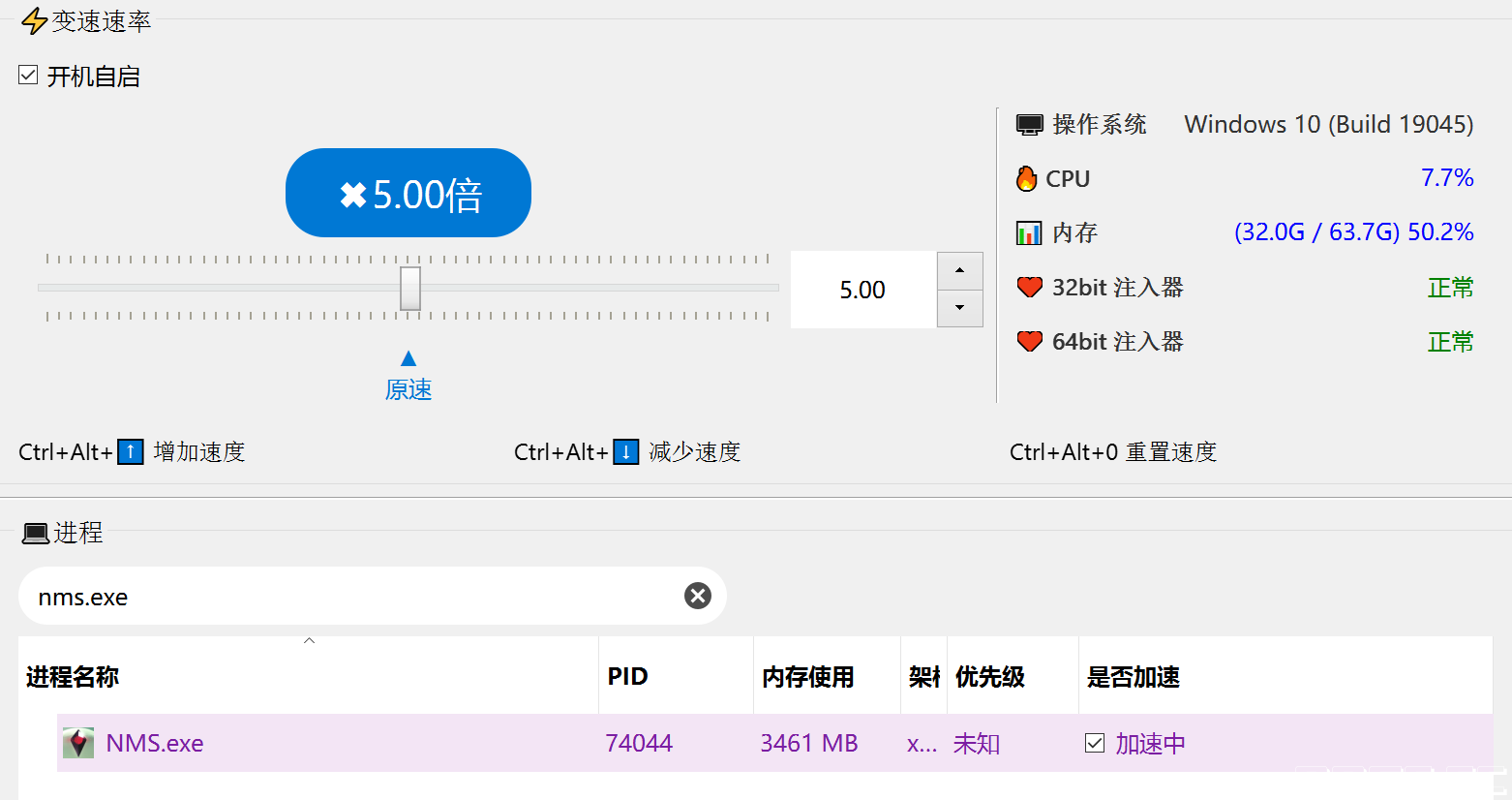Viewport: 1512px width, 800px height.
Task: Click the speed slider handle
Action: 410,289
